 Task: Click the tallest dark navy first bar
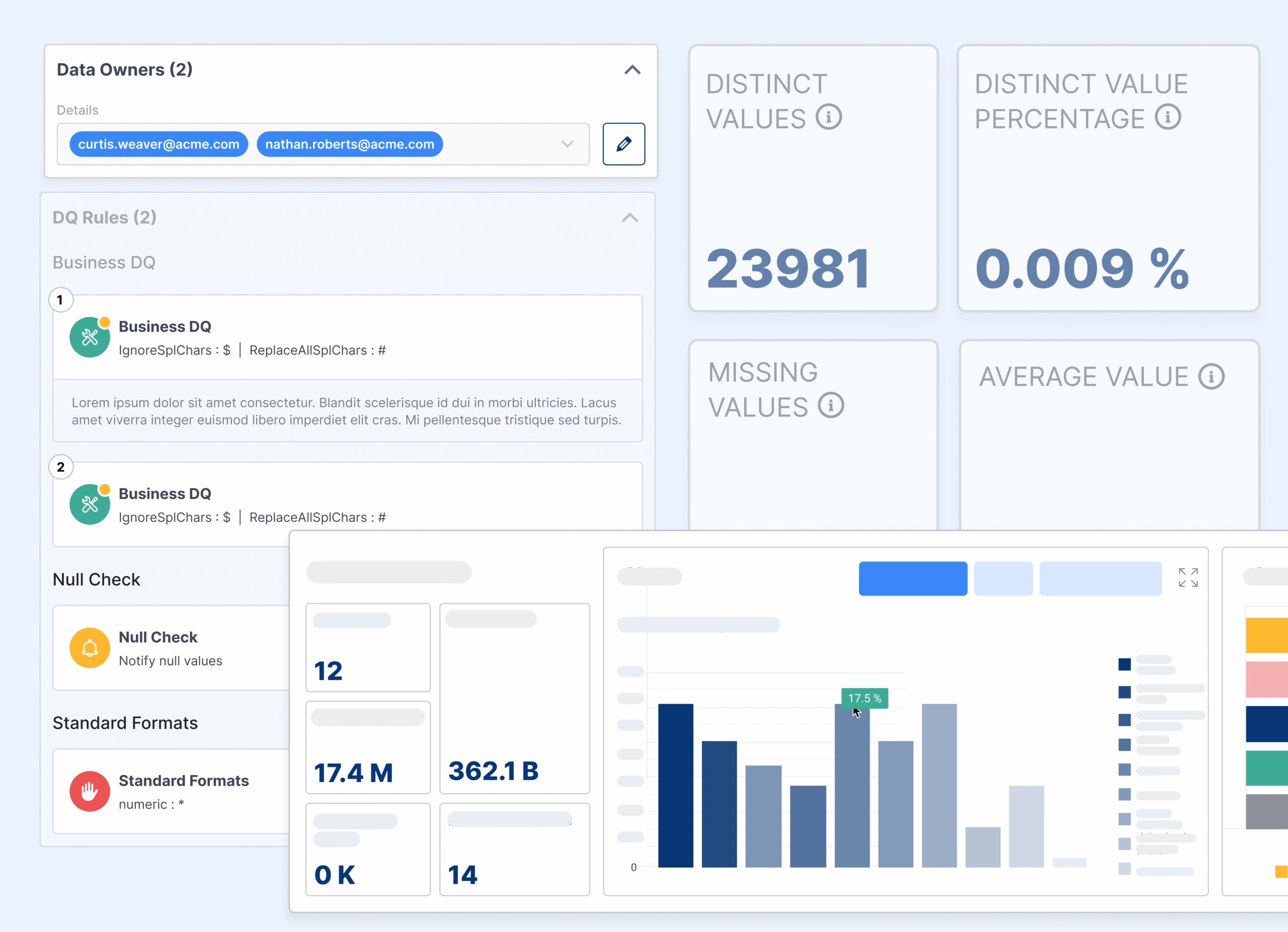click(x=675, y=785)
